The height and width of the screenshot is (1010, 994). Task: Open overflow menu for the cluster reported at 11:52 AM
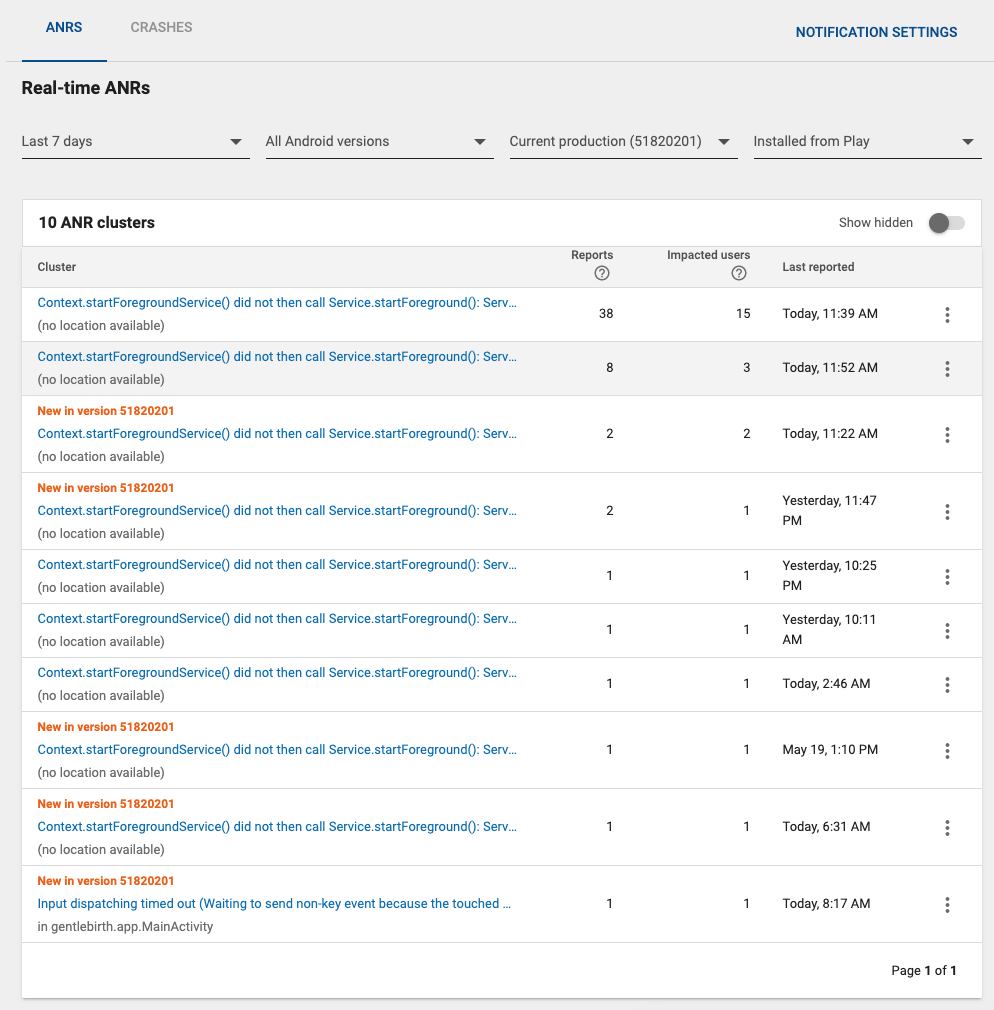point(947,368)
